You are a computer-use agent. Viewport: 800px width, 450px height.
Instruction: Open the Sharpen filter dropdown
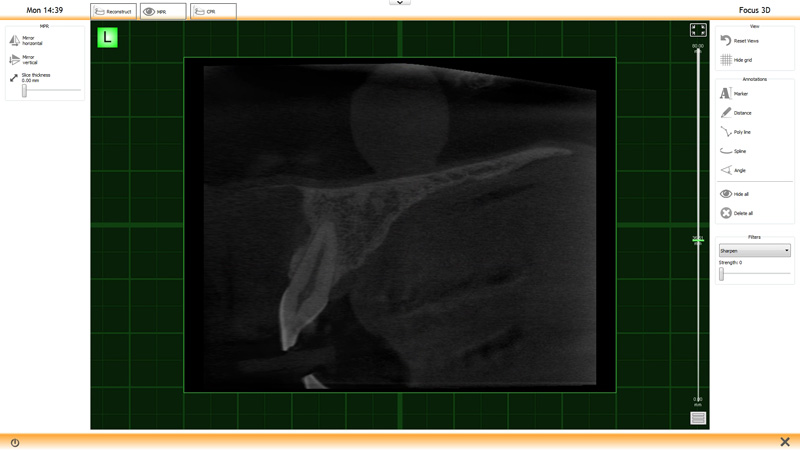point(754,251)
